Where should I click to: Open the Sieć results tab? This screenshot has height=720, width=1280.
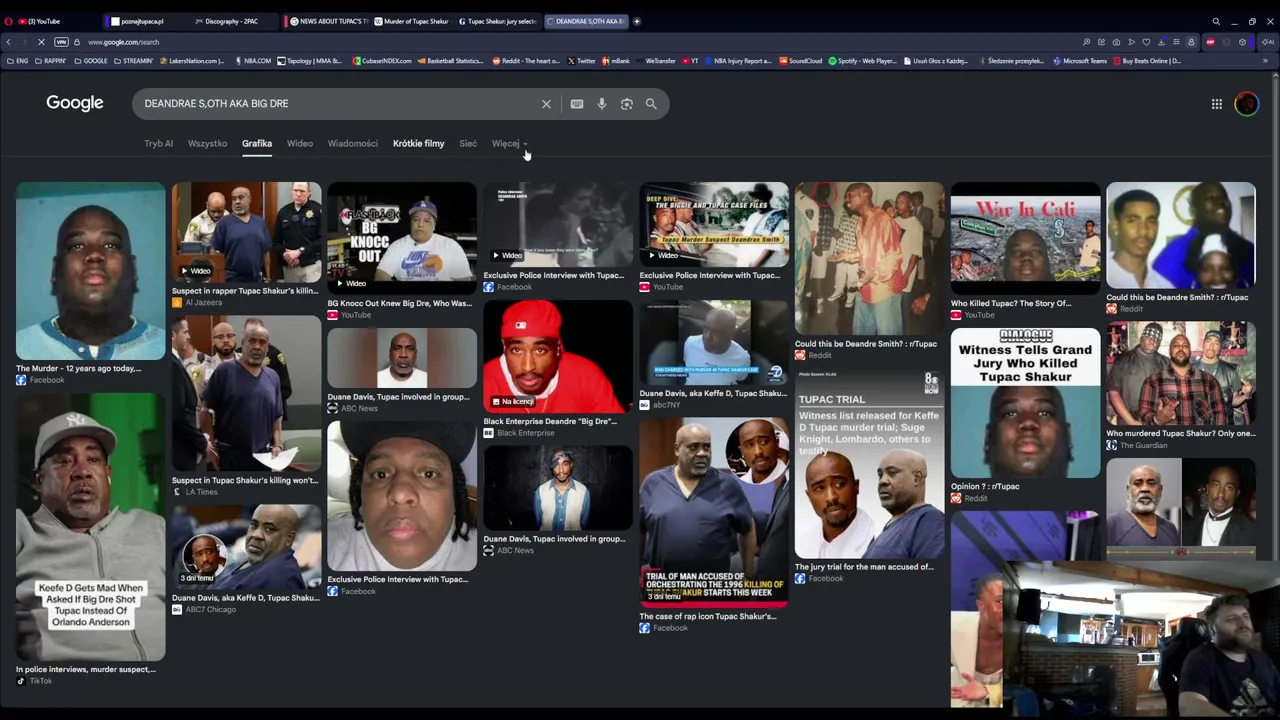468,143
